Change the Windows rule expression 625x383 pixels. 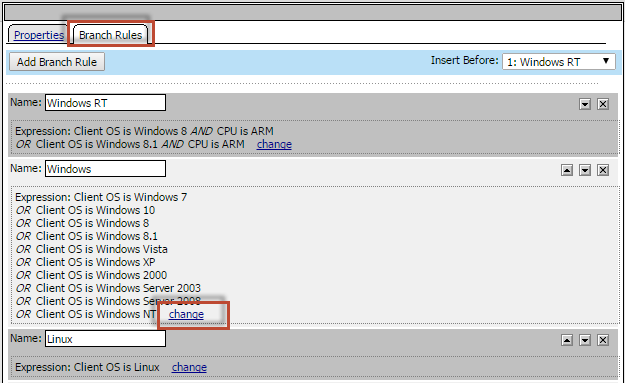186,314
